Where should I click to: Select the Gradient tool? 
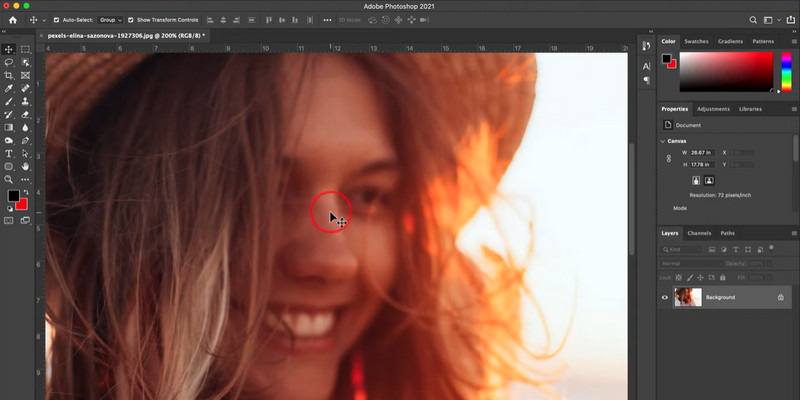coord(9,128)
